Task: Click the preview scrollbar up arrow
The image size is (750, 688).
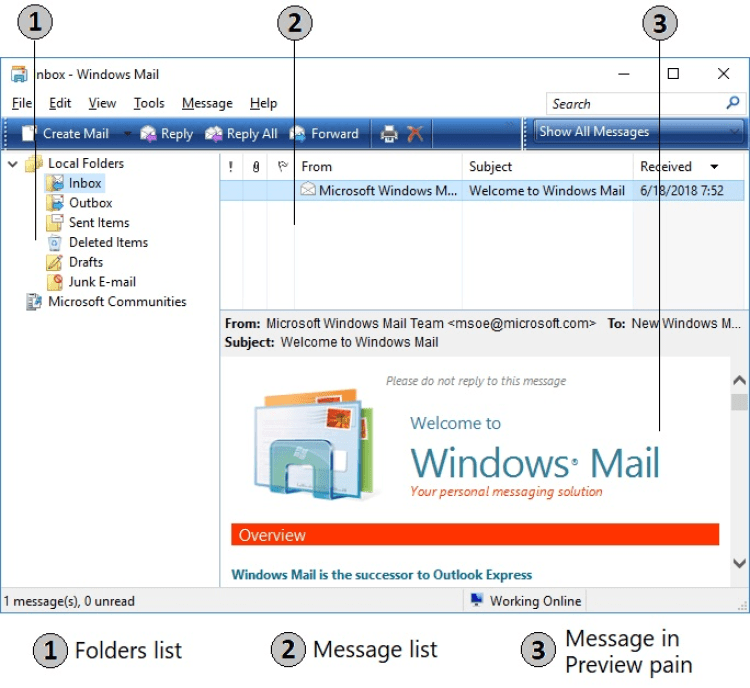Action: pos(739,380)
